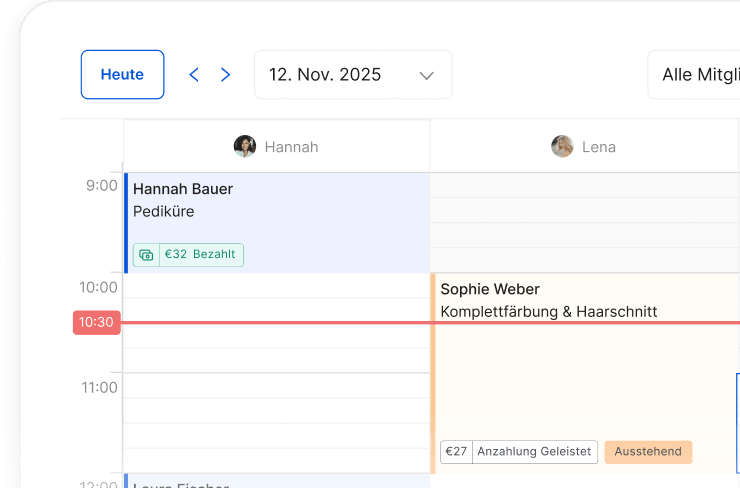Open Sophie Weber Komplettfärbung appointment

click(x=585, y=373)
